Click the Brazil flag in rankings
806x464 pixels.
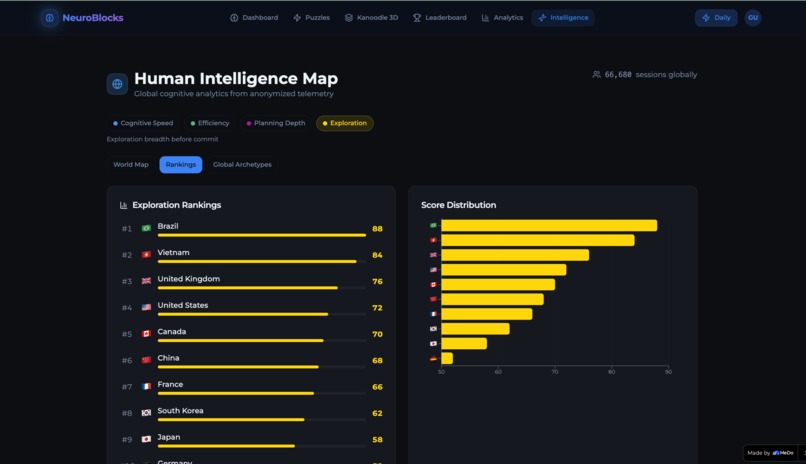click(146, 228)
